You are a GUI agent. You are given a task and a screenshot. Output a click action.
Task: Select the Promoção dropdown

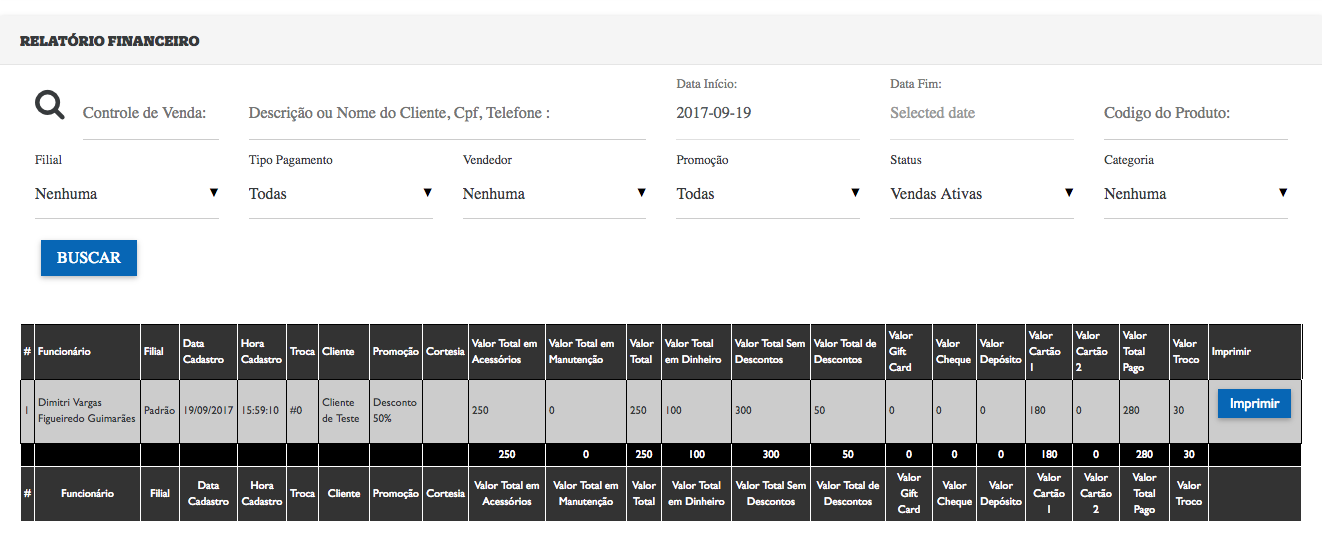pyautogui.click(x=768, y=194)
